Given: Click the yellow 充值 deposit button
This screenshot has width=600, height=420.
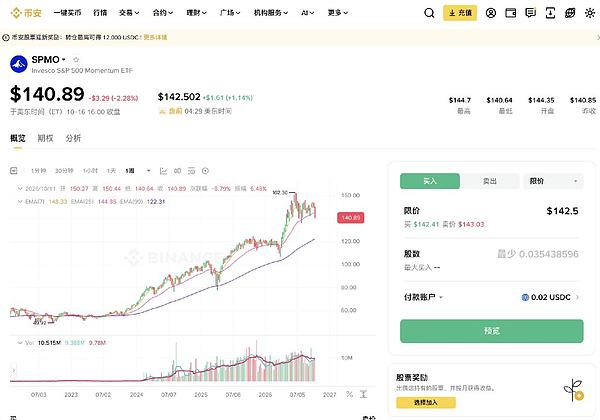Looking at the screenshot, I should pyautogui.click(x=460, y=13).
